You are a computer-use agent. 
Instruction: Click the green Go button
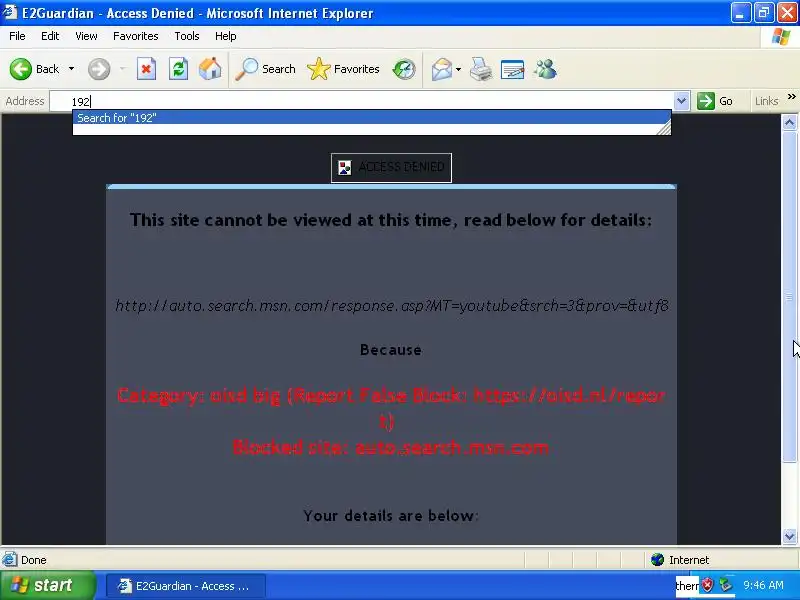(715, 101)
